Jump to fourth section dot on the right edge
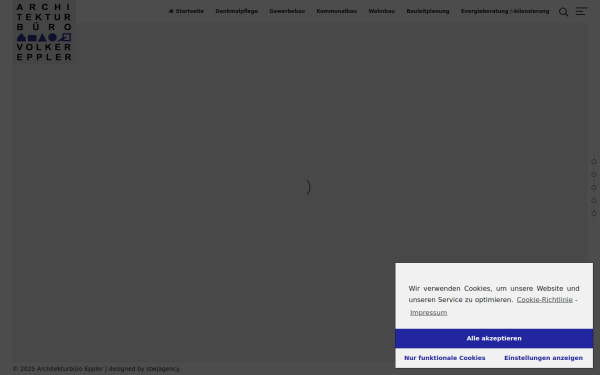The image size is (600, 375). click(x=593, y=201)
